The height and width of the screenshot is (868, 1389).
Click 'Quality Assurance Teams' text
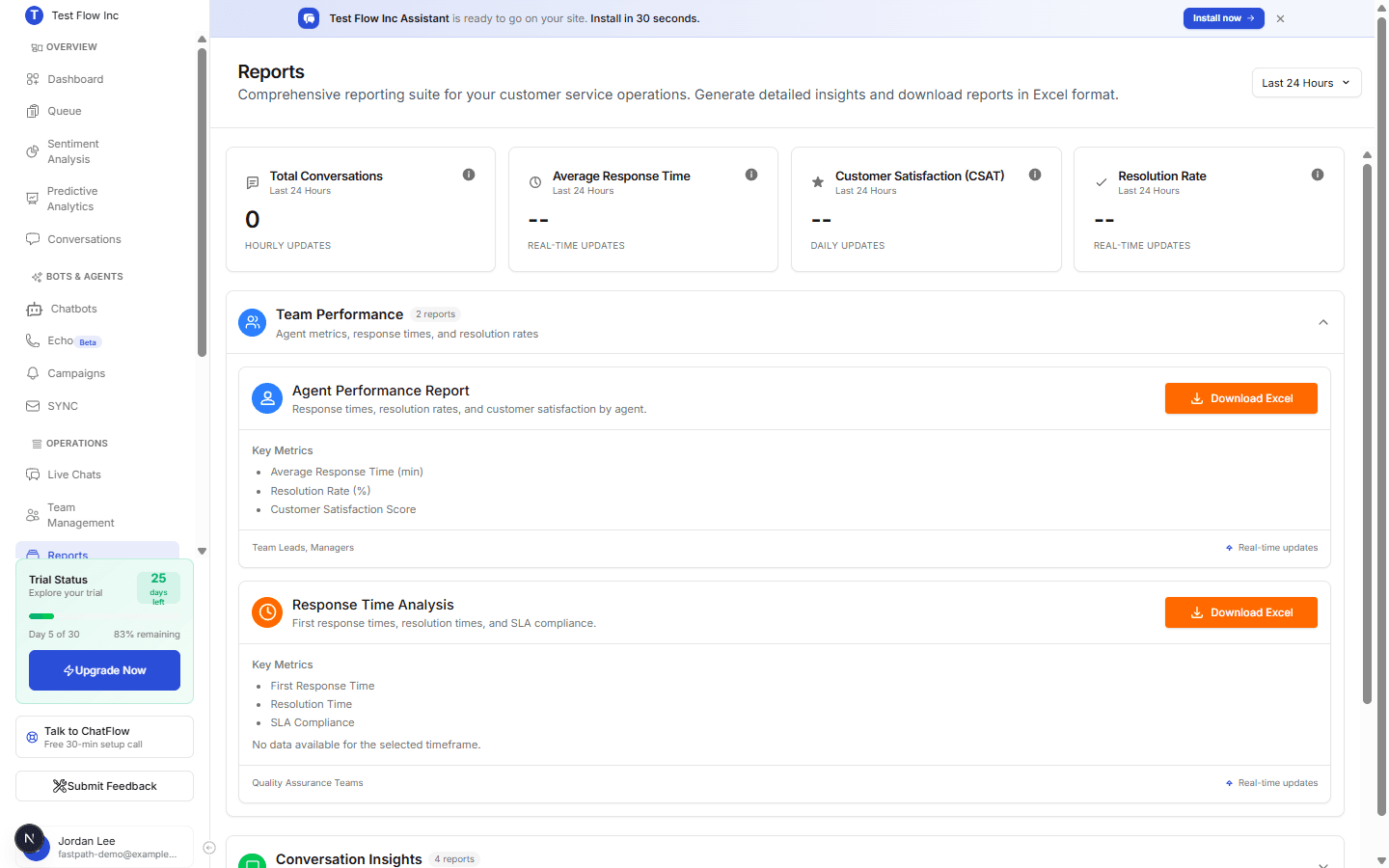tap(308, 783)
